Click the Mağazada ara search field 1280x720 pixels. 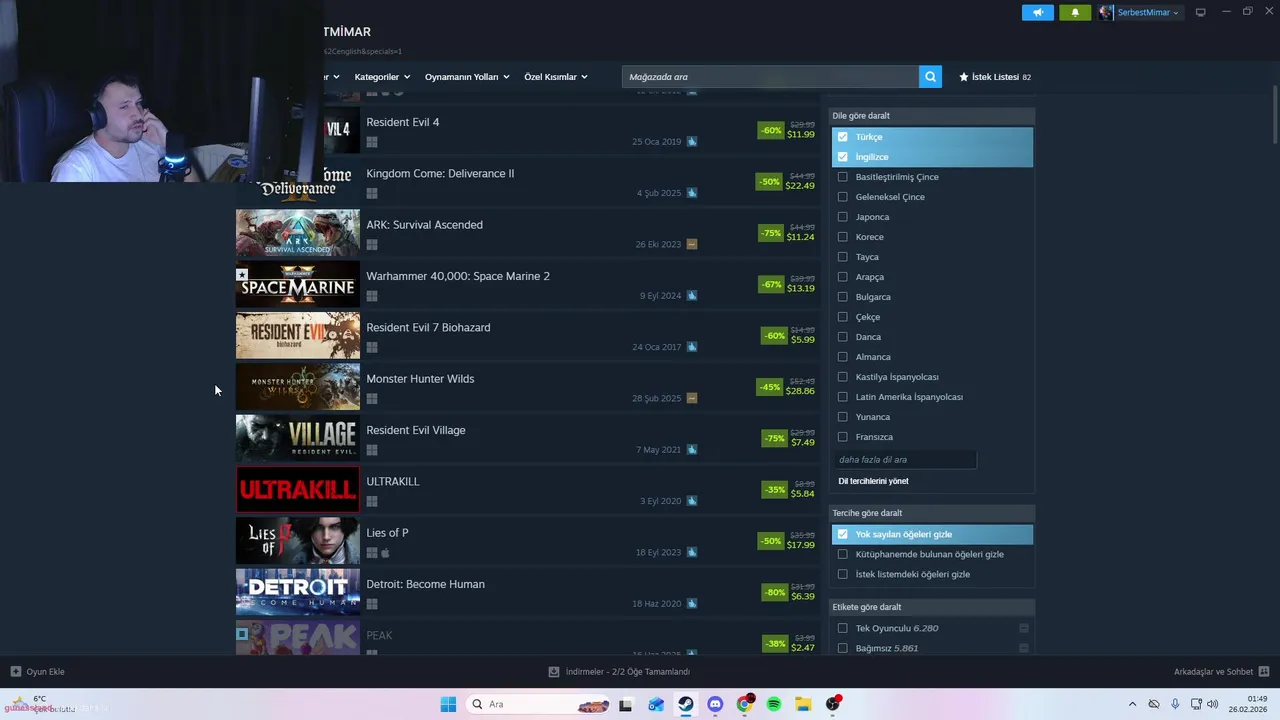coord(770,77)
